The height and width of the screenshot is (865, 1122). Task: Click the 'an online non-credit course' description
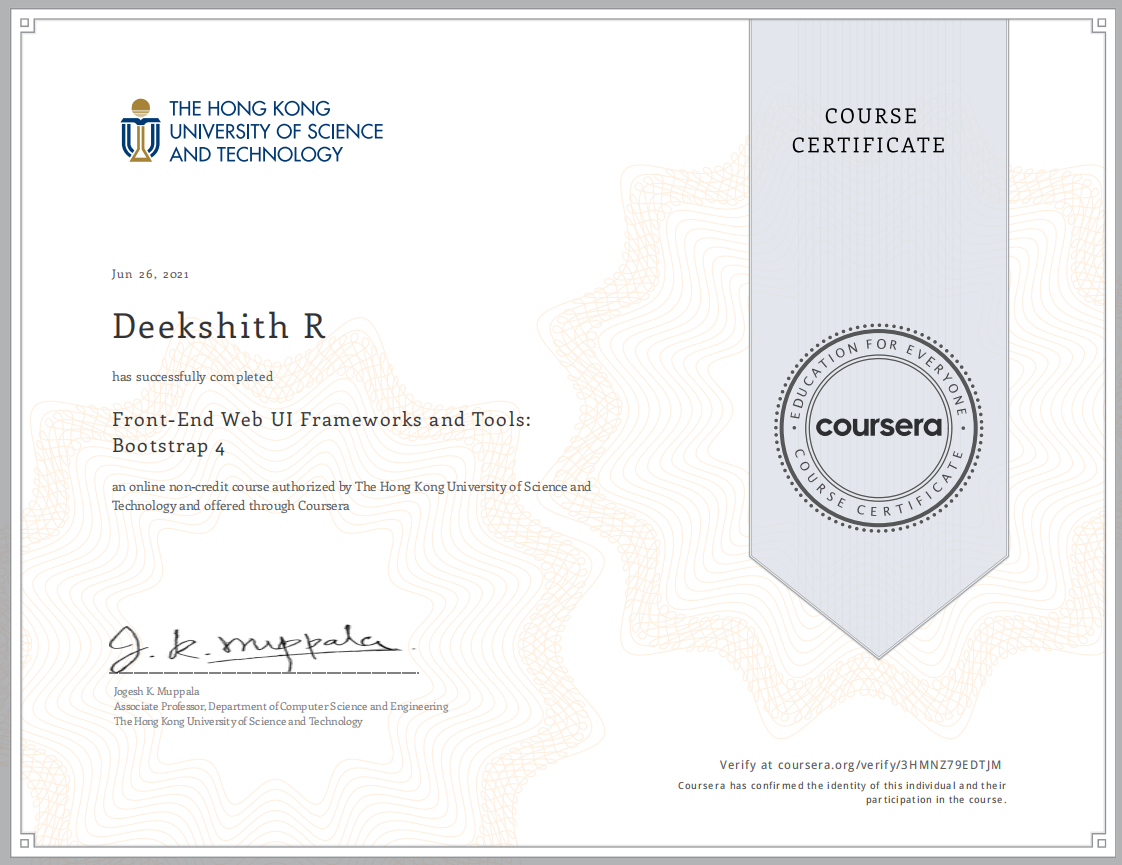pyautogui.click(x=351, y=496)
